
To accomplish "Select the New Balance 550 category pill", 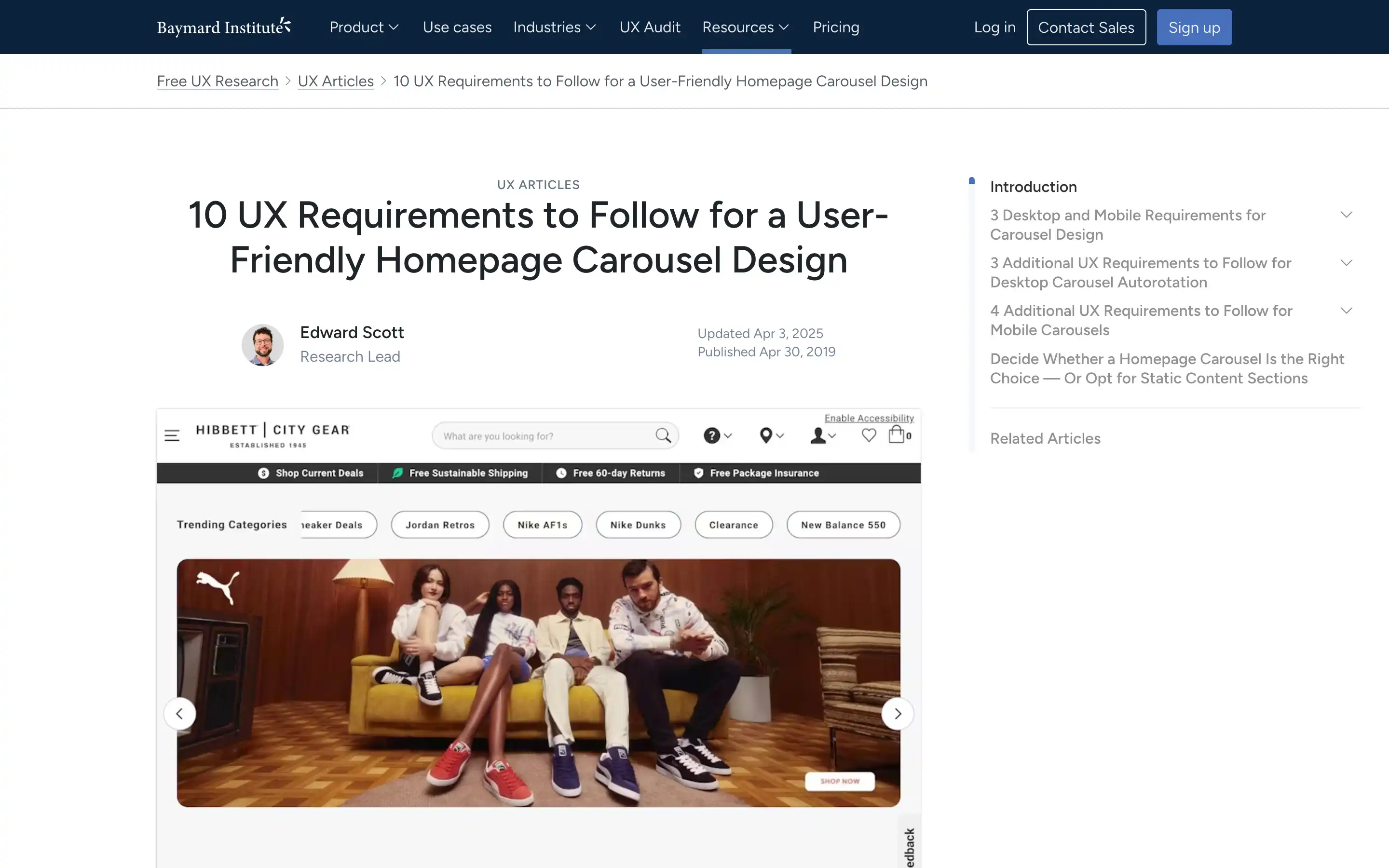I will pos(843,525).
